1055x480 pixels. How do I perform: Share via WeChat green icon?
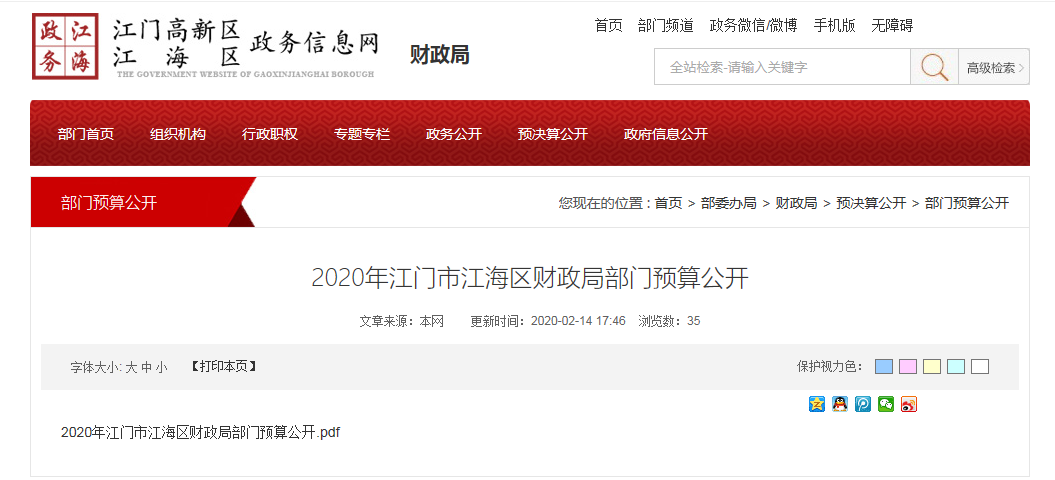(886, 404)
